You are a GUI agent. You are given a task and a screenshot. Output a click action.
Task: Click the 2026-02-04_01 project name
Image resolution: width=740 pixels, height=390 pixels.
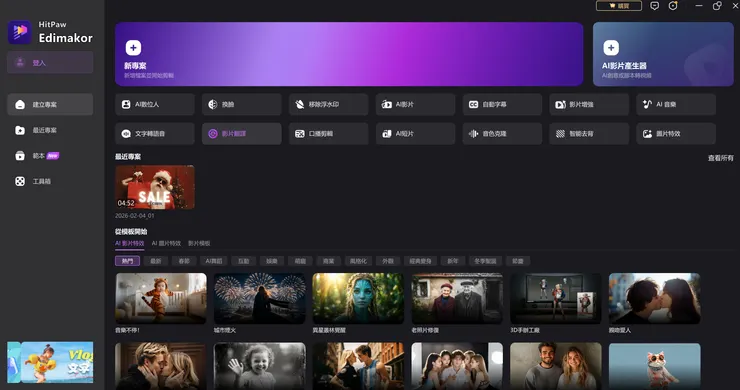tap(135, 216)
